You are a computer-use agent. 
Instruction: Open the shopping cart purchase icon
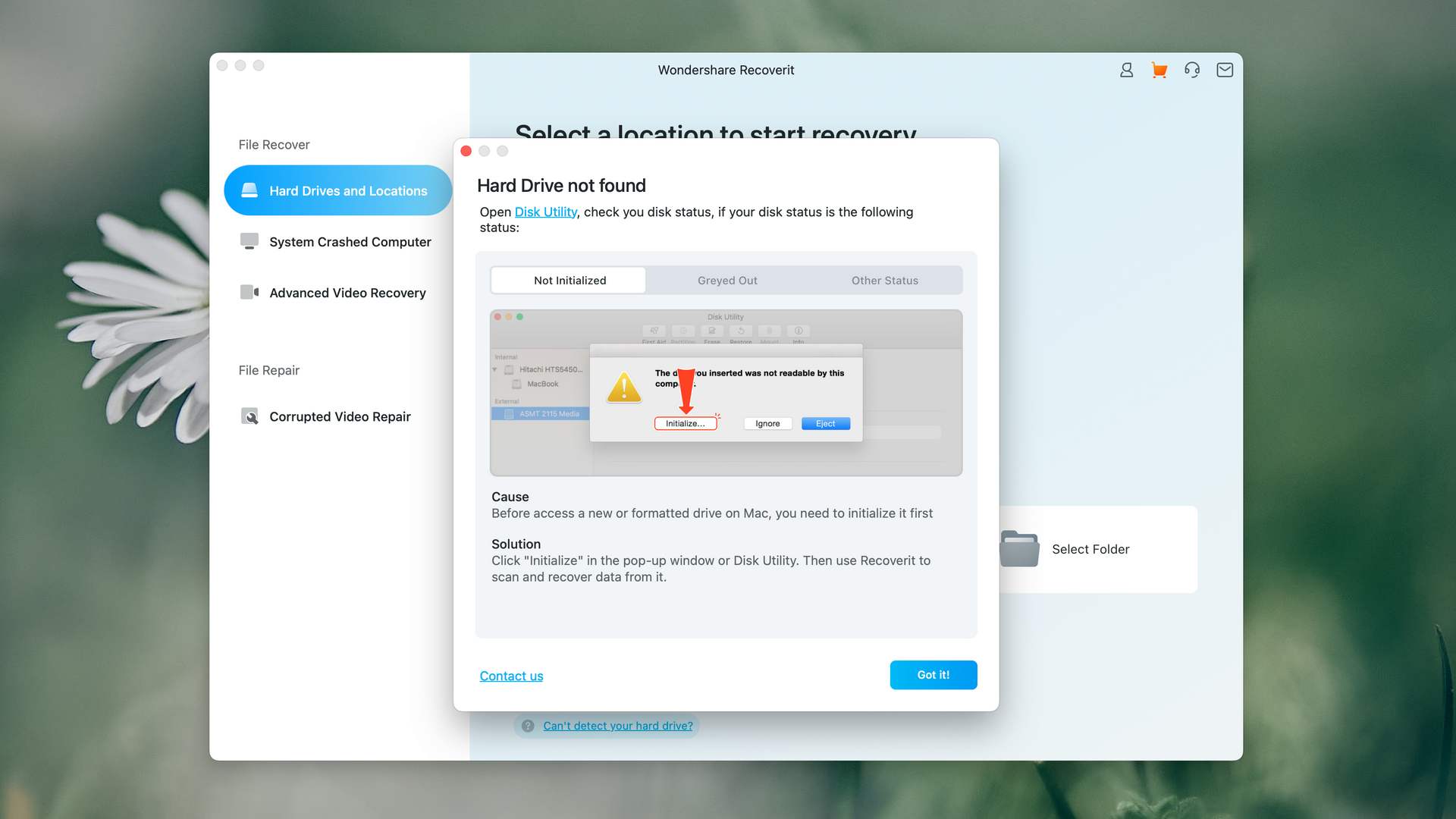click(1159, 69)
